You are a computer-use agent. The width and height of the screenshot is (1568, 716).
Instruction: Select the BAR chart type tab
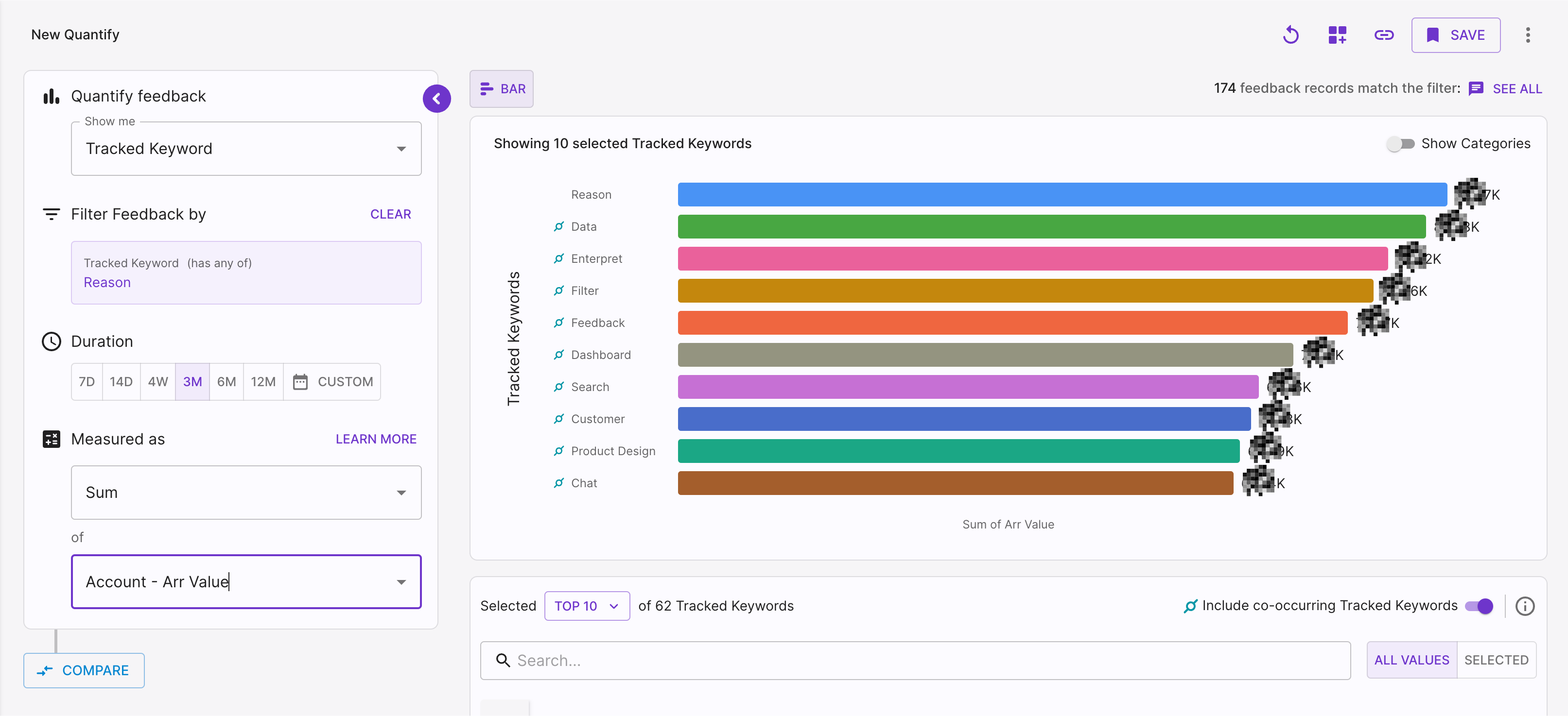point(502,89)
